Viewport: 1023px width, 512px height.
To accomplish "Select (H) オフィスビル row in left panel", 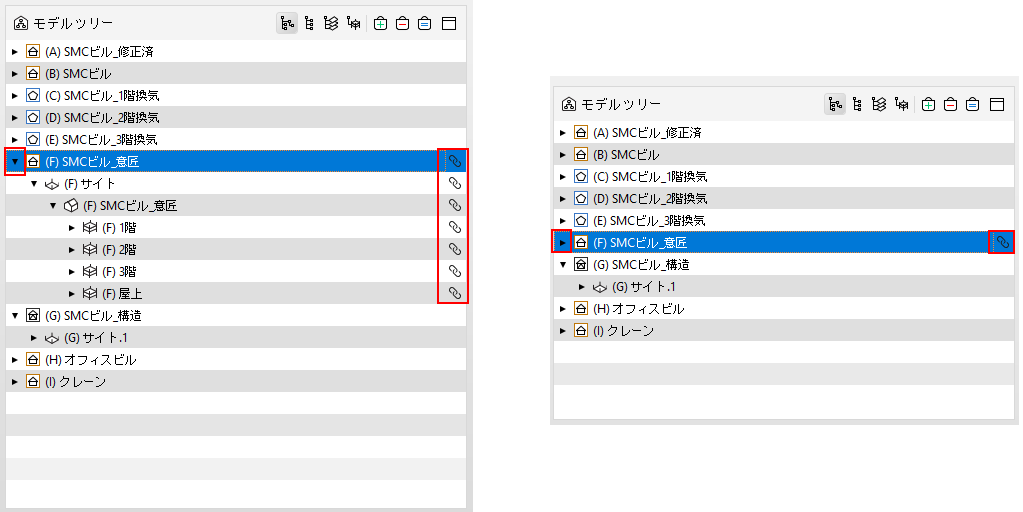I will [x=236, y=360].
